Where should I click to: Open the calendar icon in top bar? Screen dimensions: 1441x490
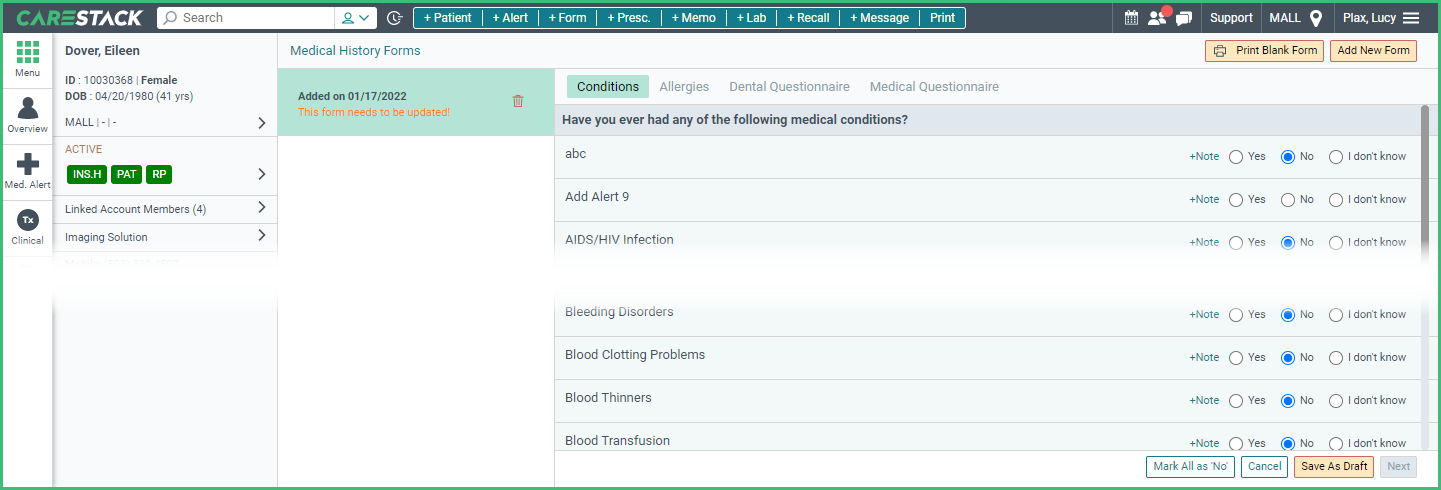[1131, 18]
